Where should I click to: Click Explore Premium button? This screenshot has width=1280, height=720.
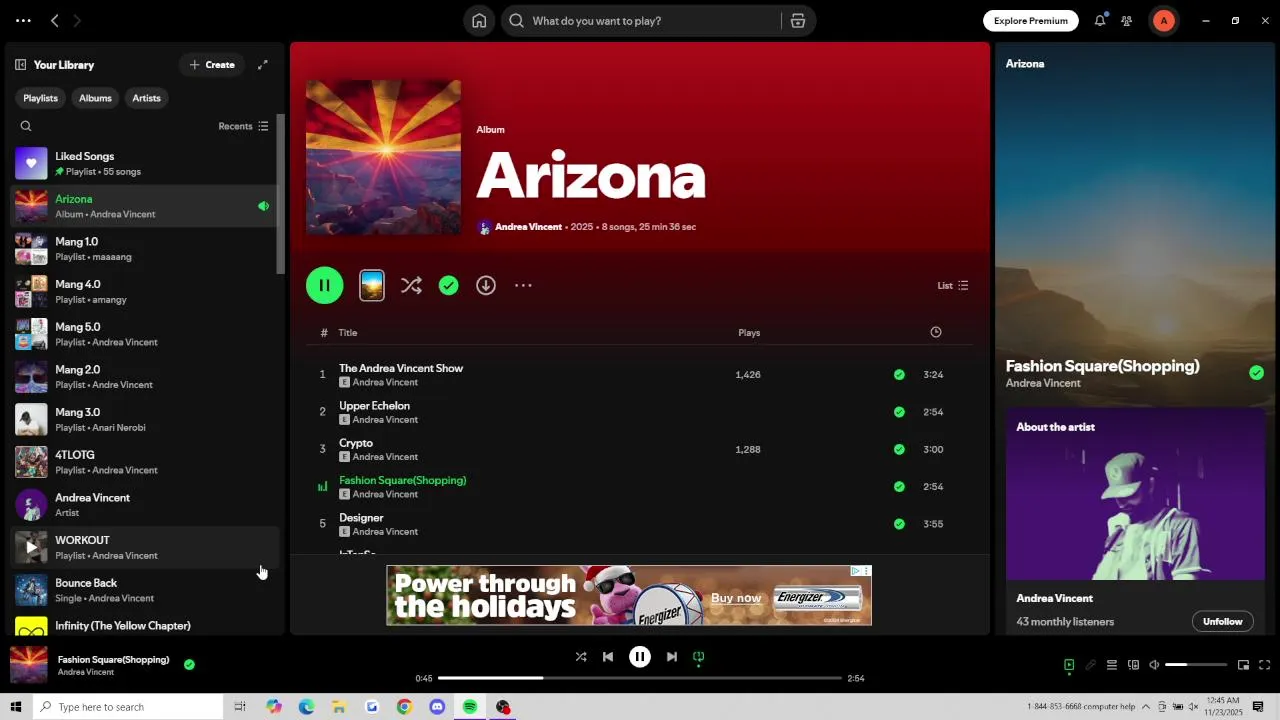click(1031, 21)
